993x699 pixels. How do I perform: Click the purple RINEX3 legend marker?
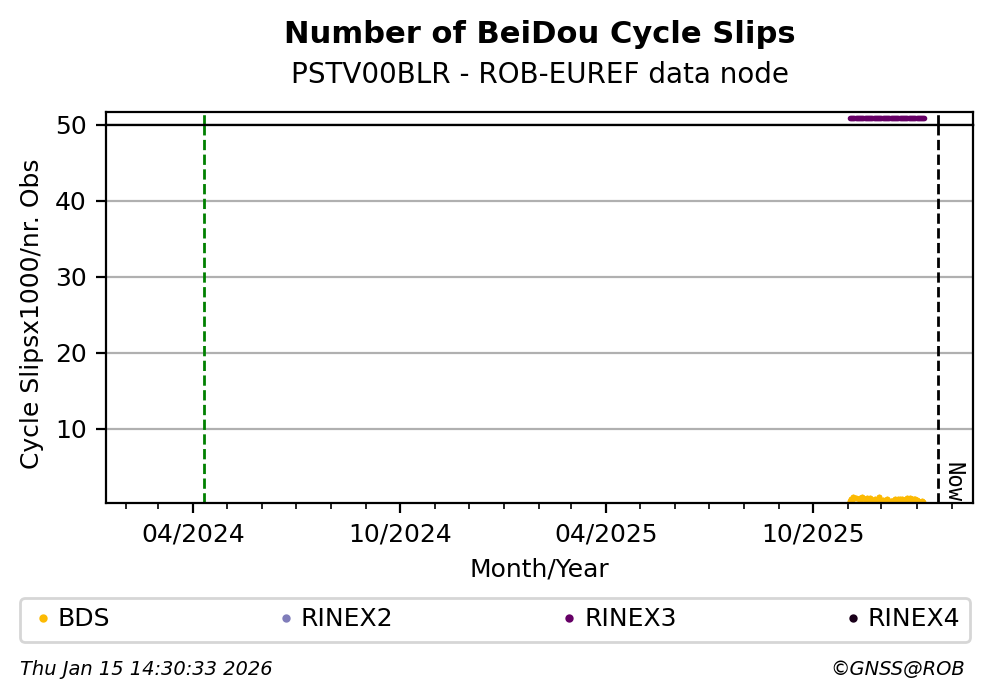(x=569, y=619)
